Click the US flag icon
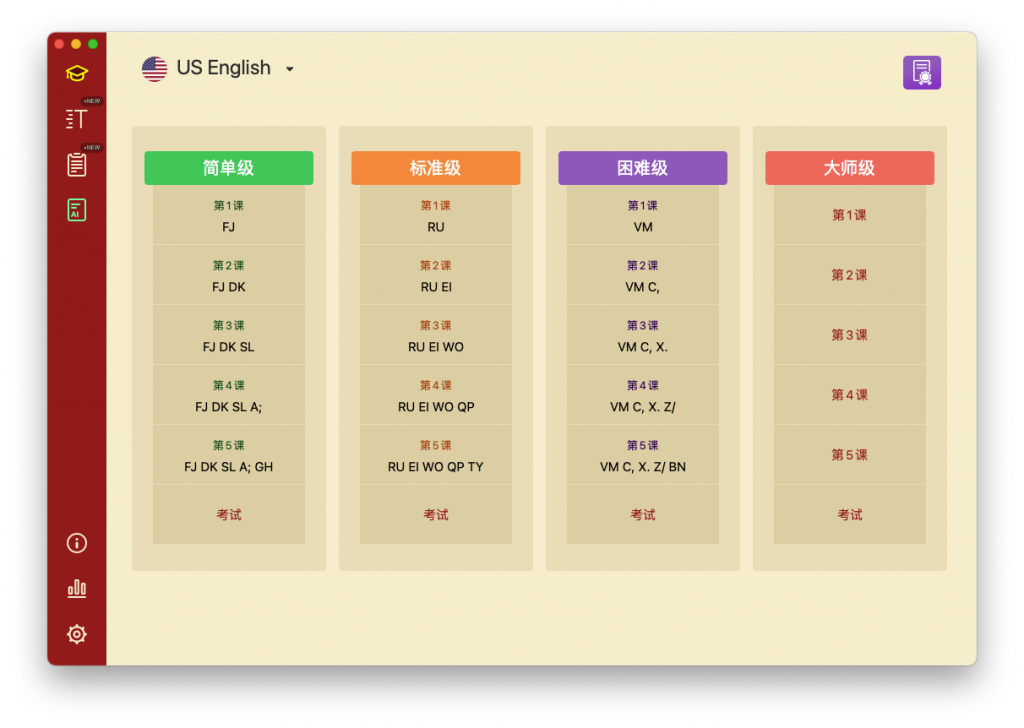The height and width of the screenshot is (728, 1024). click(x=155, y=69)
